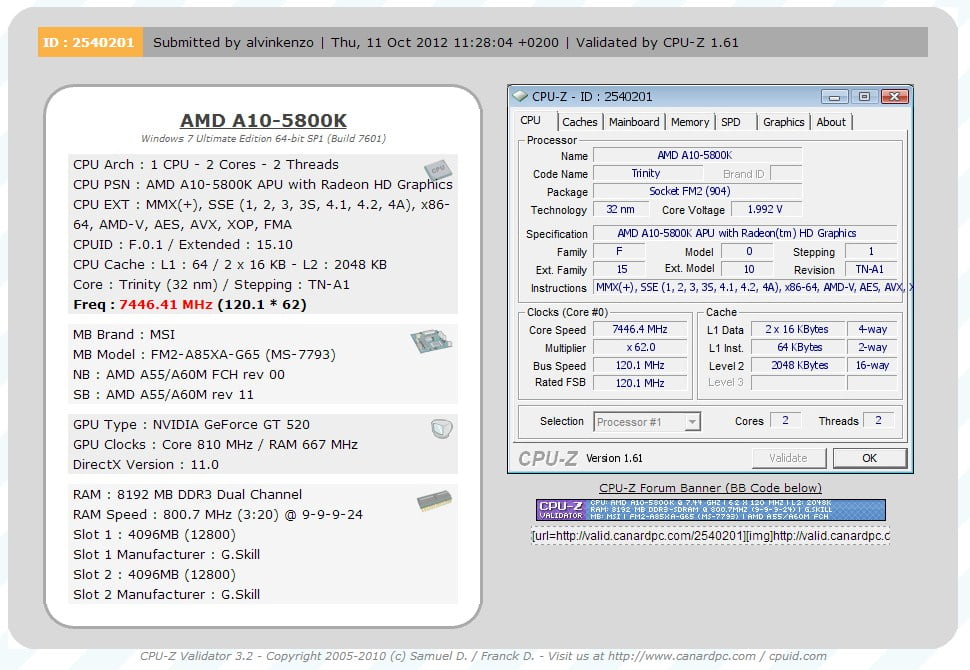Click the CPU-Z Validator forum banner image
Image resolution: width=970 pixels, height=670 pixels.
click(x=711, y=510)
